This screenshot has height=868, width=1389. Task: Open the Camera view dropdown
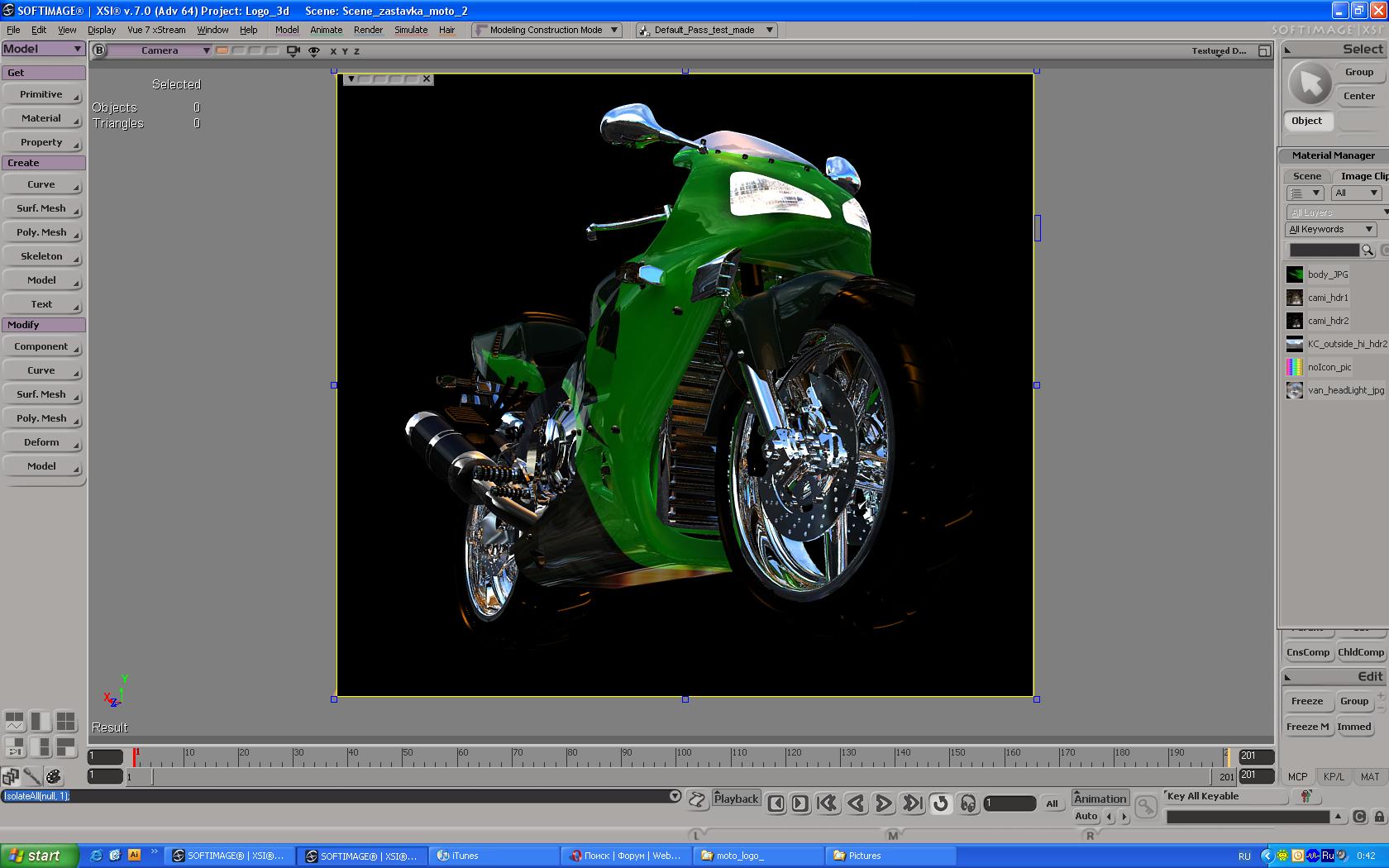(160, 50)
